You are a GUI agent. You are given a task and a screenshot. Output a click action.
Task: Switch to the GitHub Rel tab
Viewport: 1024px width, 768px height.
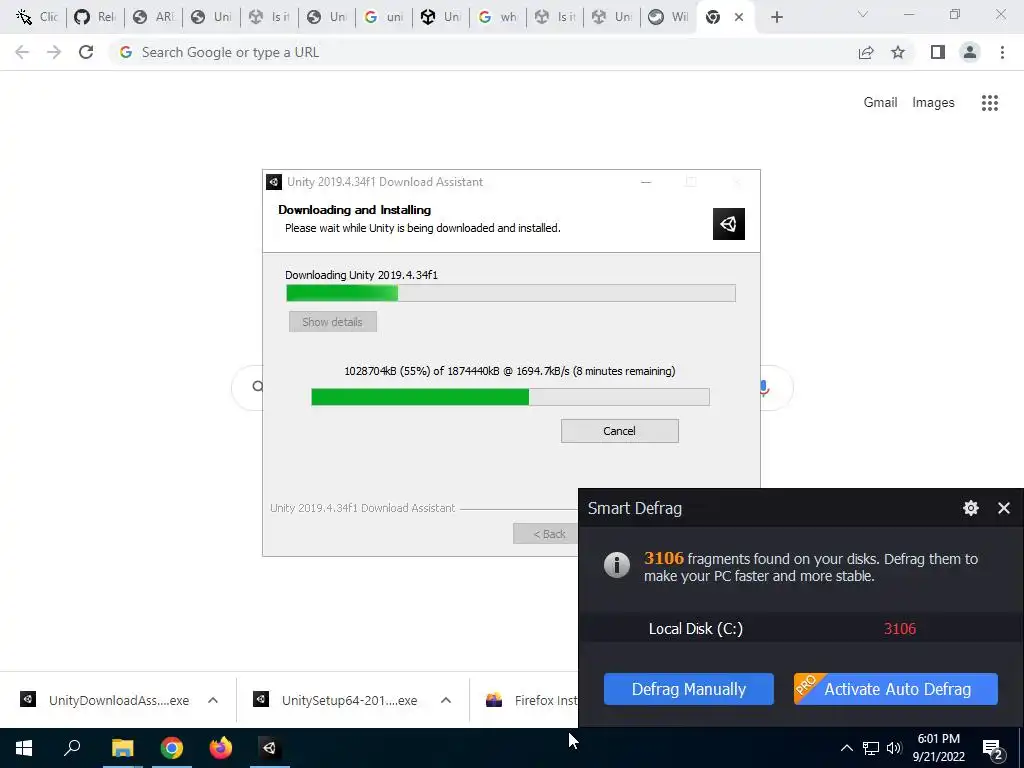tap(95, 17)
